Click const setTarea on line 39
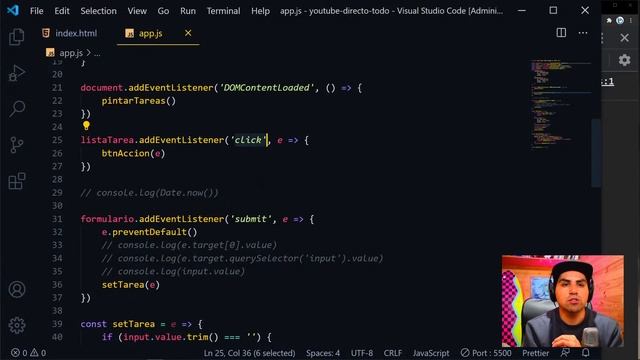The width and height of the screenshot is (640, 360). pyautogui.click(x=118, y=324)
